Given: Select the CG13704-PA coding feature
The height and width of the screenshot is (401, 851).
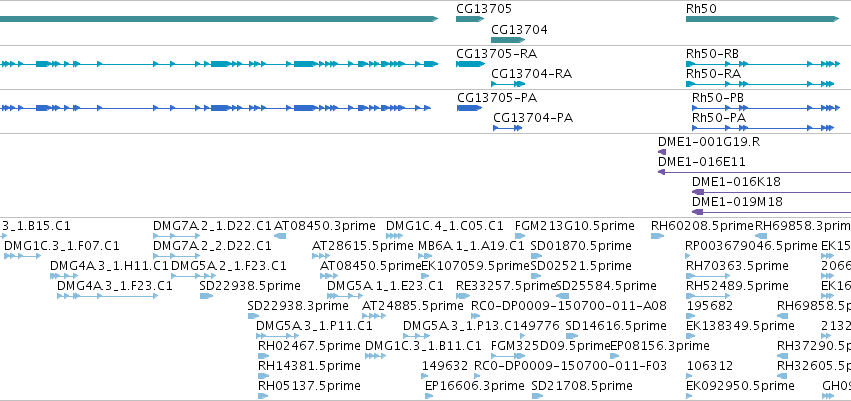Looking at the screenshot, I should click(507, 128).
